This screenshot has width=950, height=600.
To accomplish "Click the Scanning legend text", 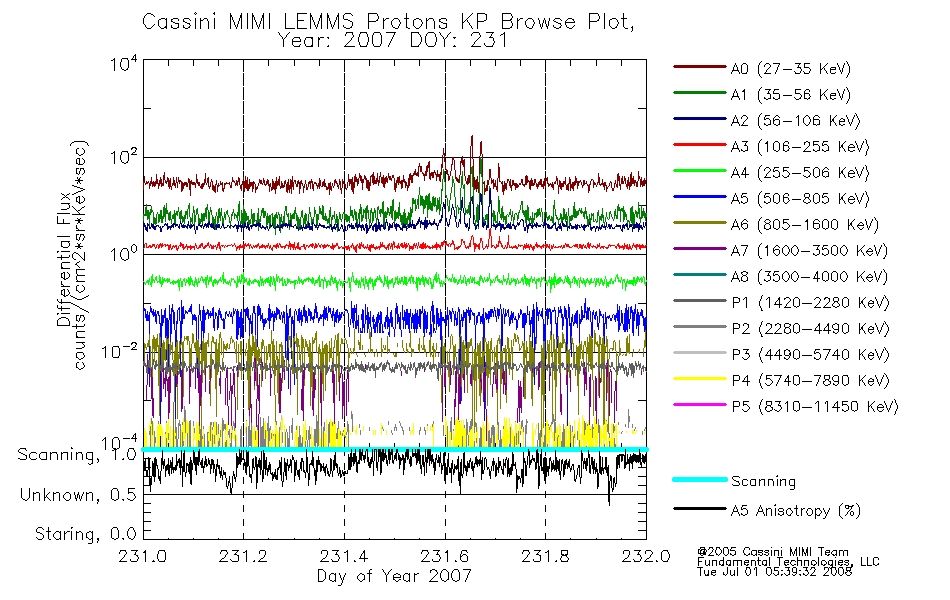I will click(763, 482).
